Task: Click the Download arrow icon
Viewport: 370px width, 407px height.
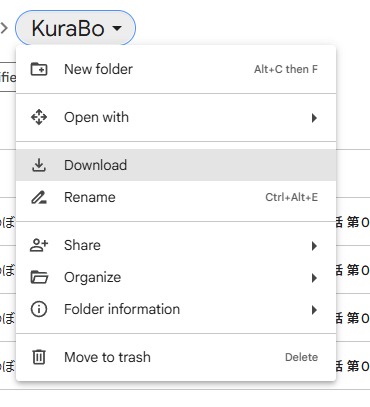Action: click(39, 165)
